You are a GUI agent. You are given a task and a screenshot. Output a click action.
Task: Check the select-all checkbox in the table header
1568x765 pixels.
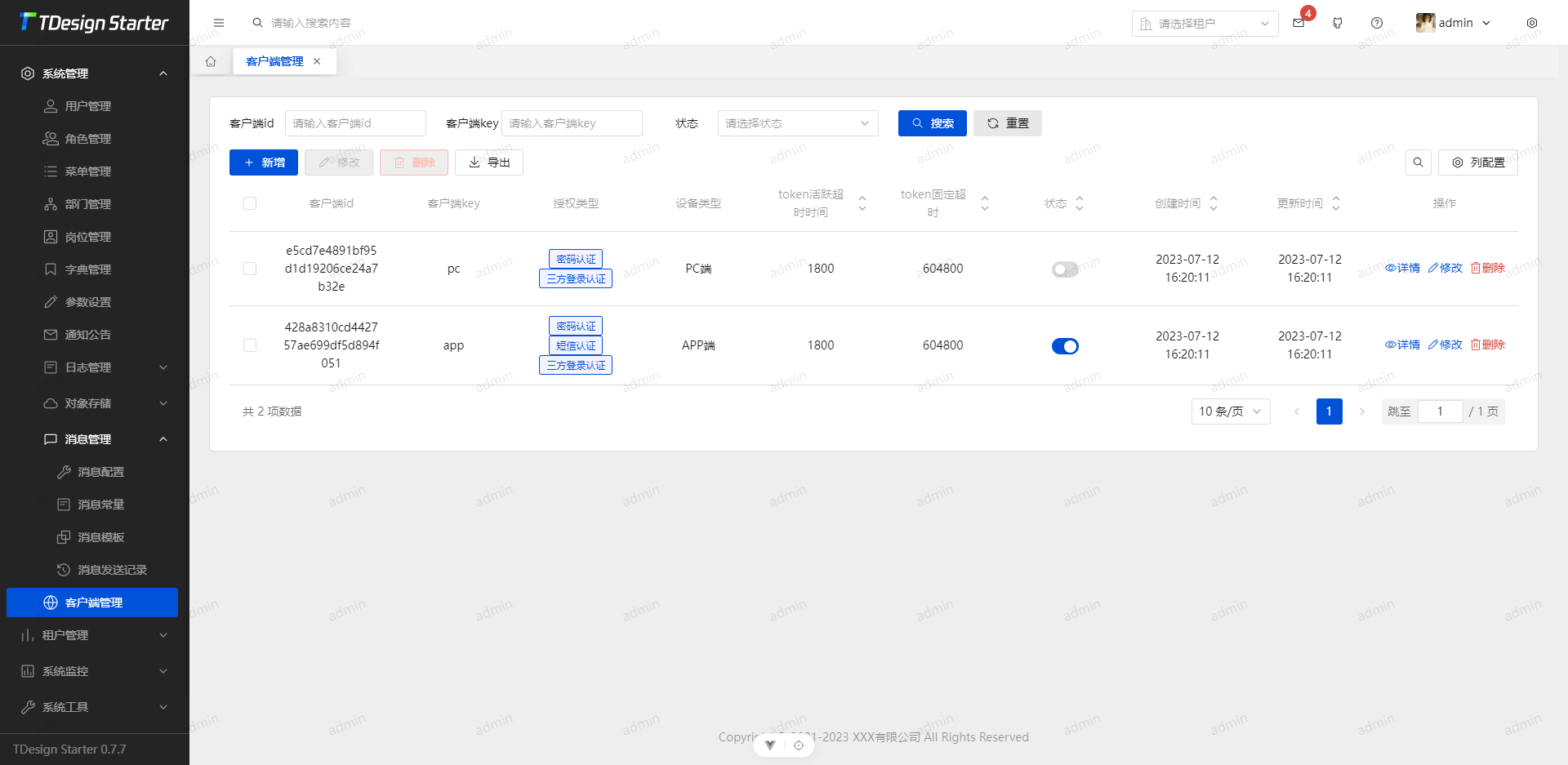[250, 203]
